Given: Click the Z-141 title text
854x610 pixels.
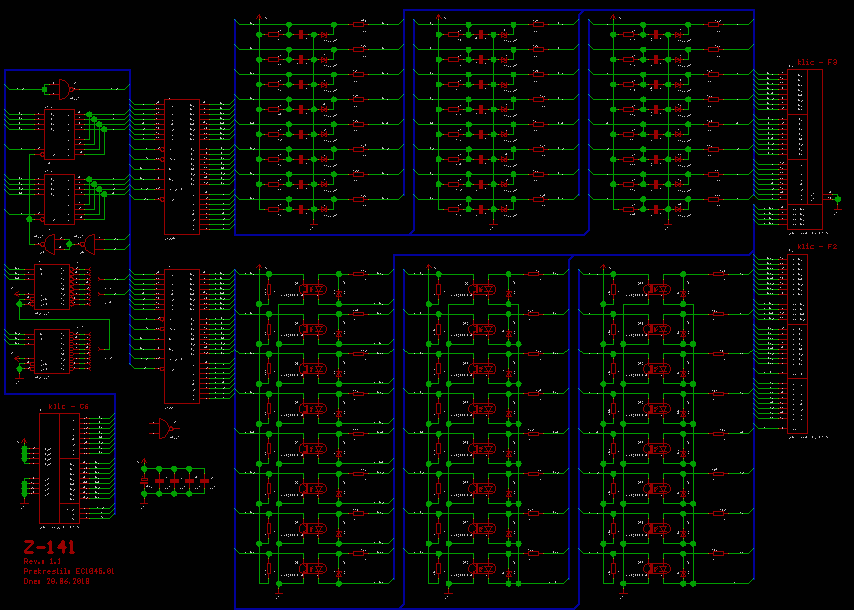Looking at the screenshot, I should (x=50, y=547).
